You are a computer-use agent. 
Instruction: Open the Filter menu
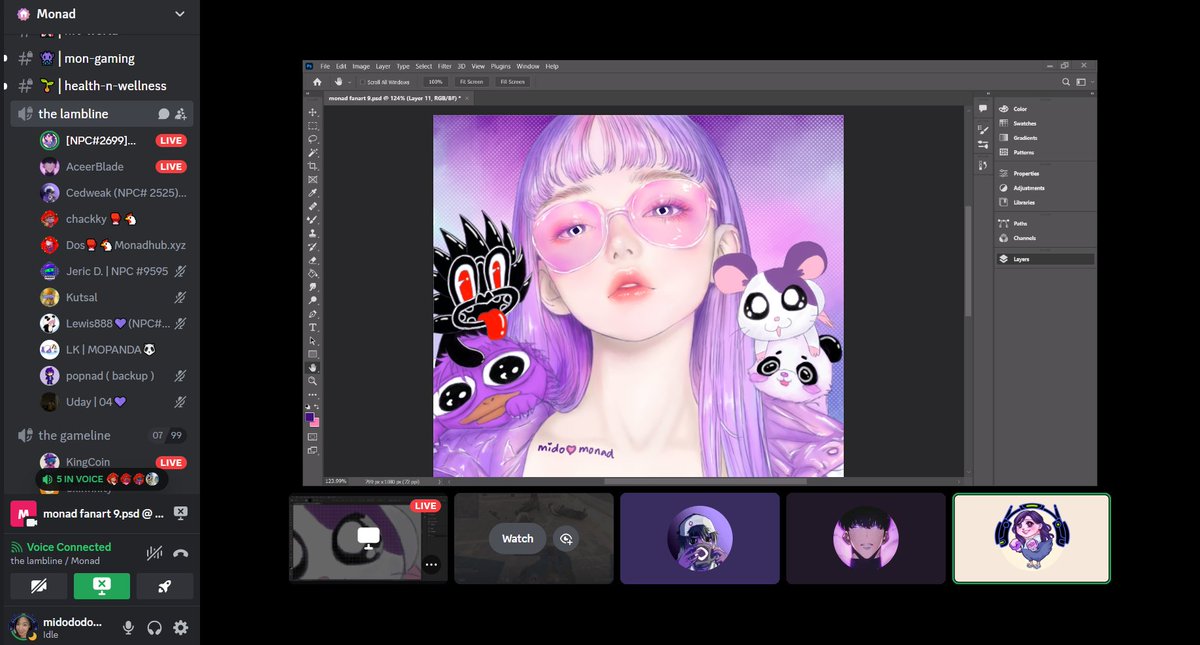(x=444, y=66)
